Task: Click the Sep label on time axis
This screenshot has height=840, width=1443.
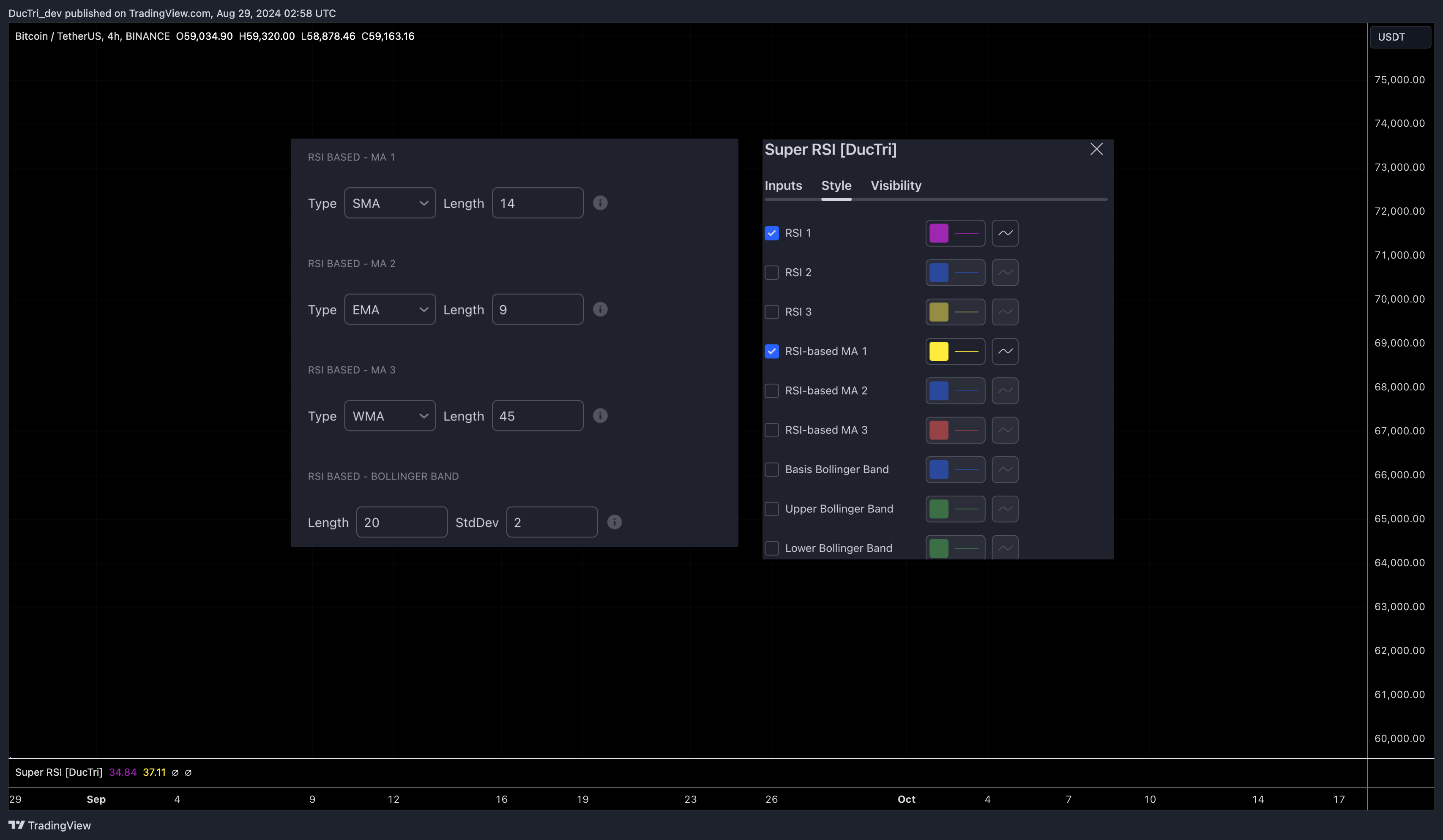Action: [x=96, y=799]
